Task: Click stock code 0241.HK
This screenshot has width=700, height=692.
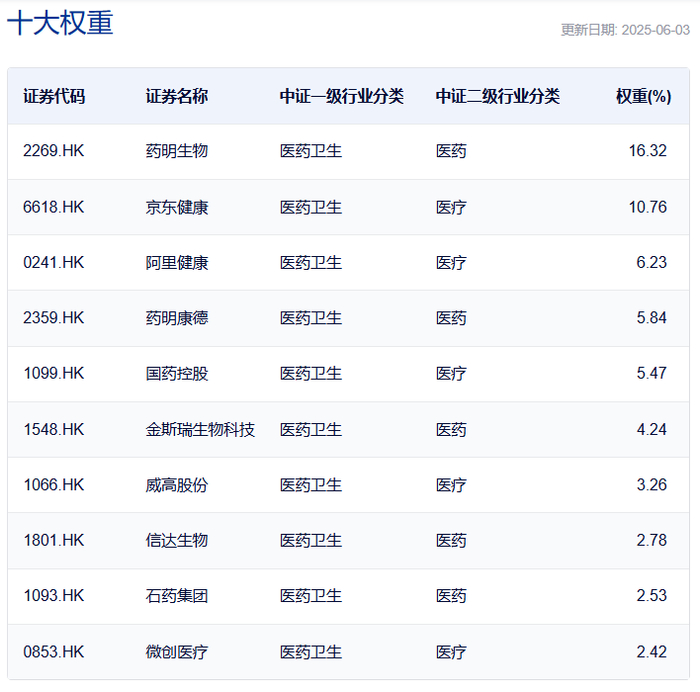Action: tap(54, 263)
